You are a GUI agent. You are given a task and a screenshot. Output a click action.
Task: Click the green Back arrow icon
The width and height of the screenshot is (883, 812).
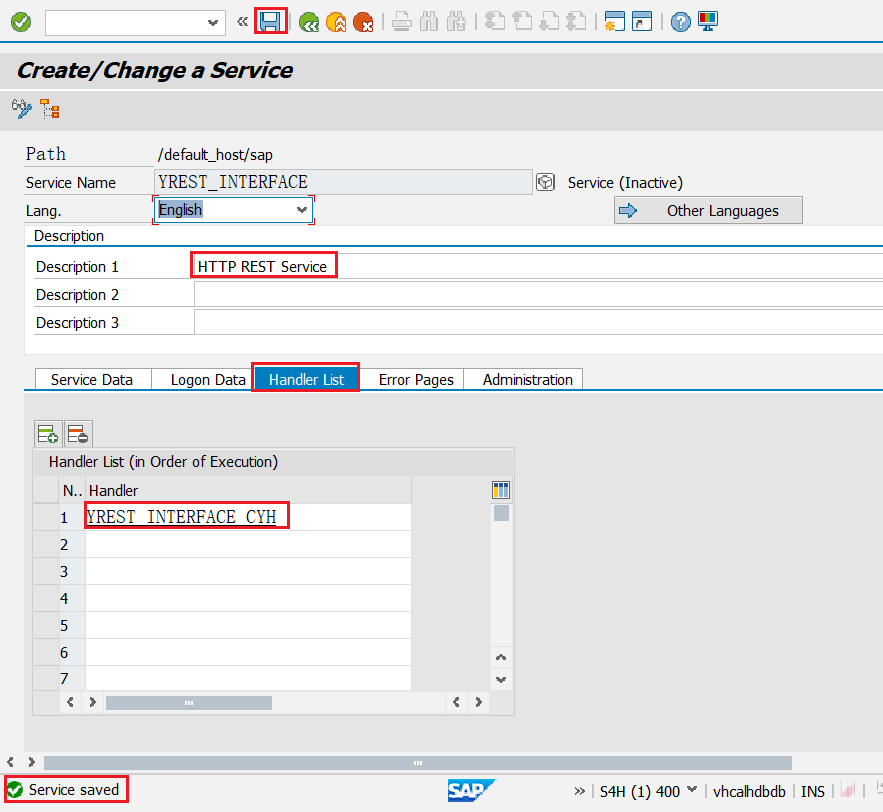click(x=309, y=22)
